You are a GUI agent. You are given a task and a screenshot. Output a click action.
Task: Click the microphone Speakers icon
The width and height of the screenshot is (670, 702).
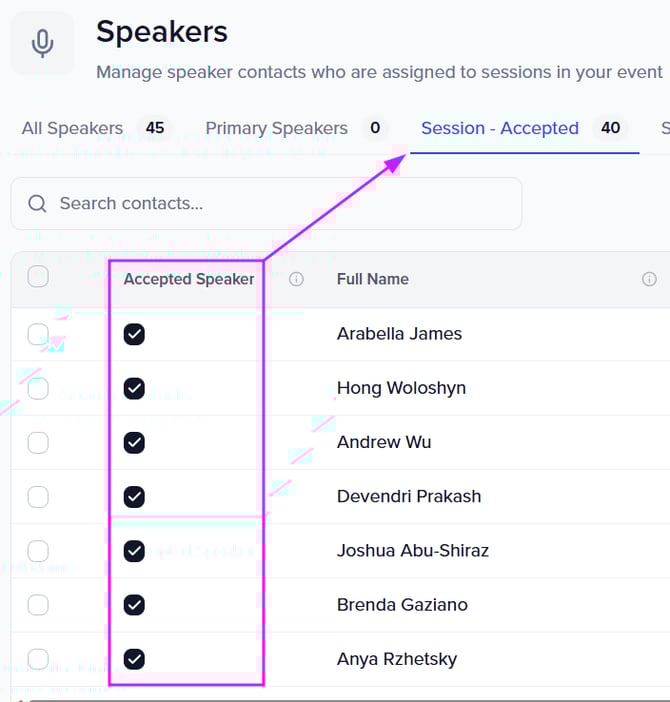pyautogui.click(x=42, y=43)
